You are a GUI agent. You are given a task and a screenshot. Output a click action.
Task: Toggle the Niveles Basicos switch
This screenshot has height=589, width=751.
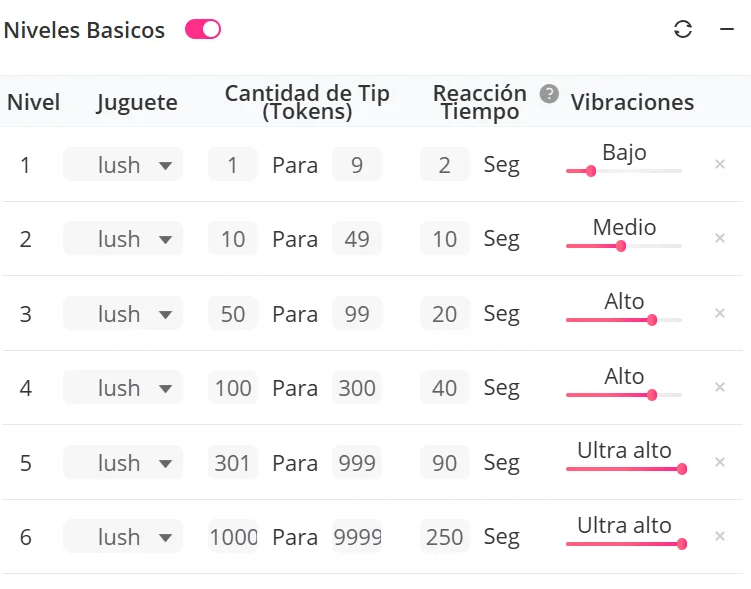tap(203, 30)
